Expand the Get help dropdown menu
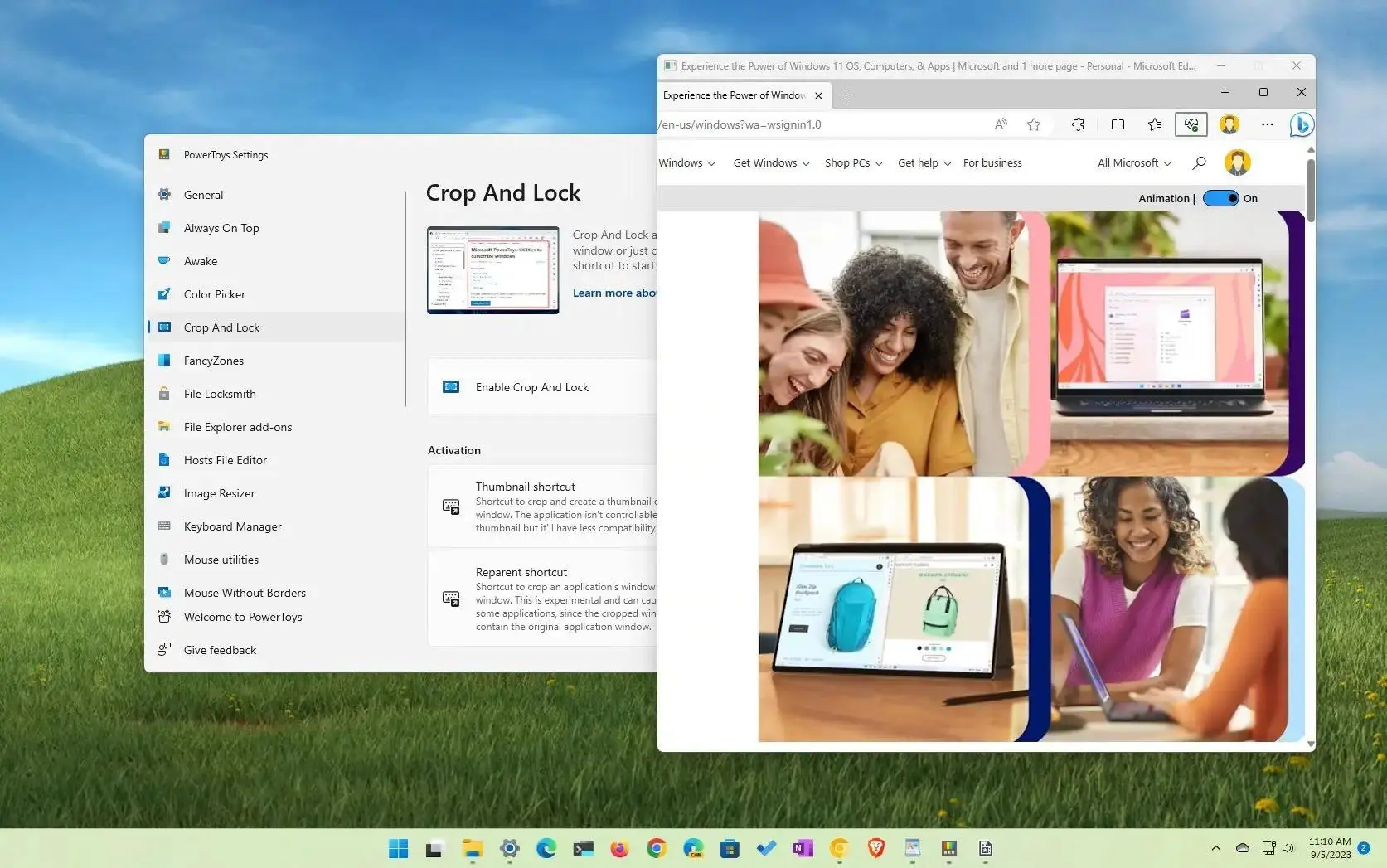 [924, 163]
